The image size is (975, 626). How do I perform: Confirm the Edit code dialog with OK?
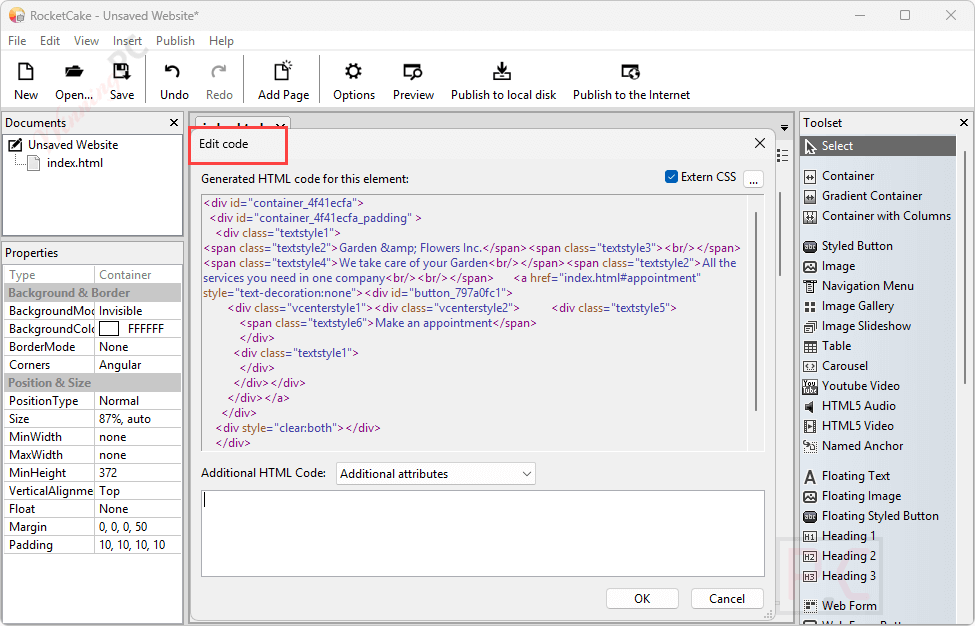click(x=642, y=599)
